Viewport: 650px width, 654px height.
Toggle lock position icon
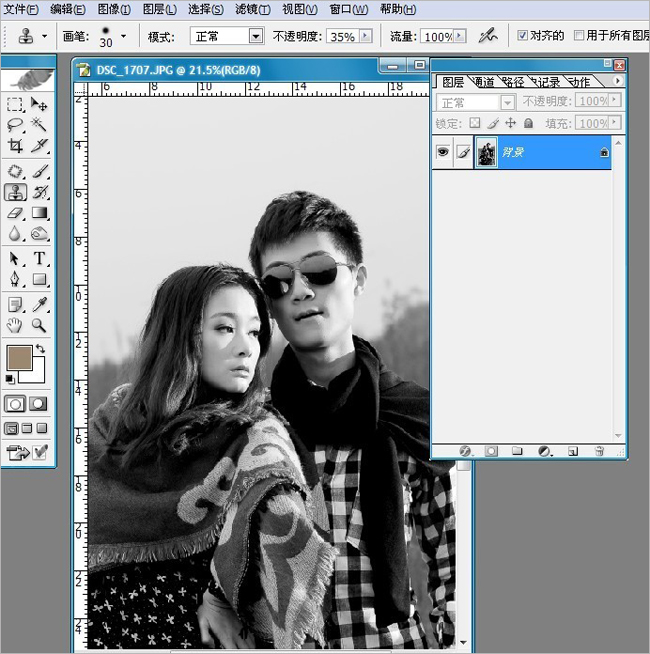pyautogui.click(x=511, y=123)
